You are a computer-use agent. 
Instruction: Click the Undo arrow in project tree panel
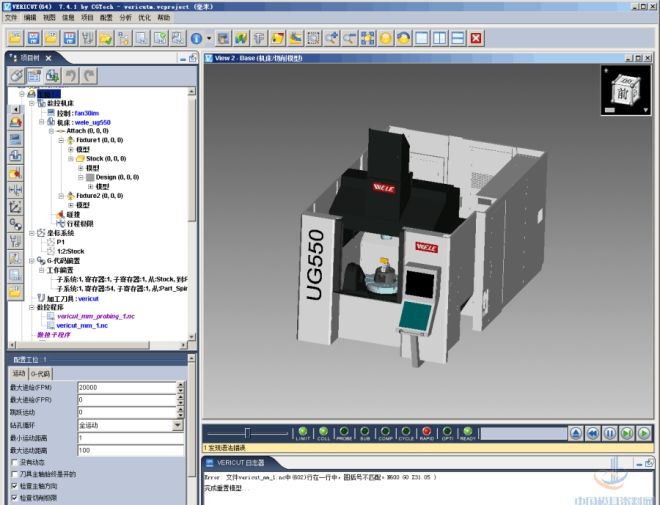[70, 76]
